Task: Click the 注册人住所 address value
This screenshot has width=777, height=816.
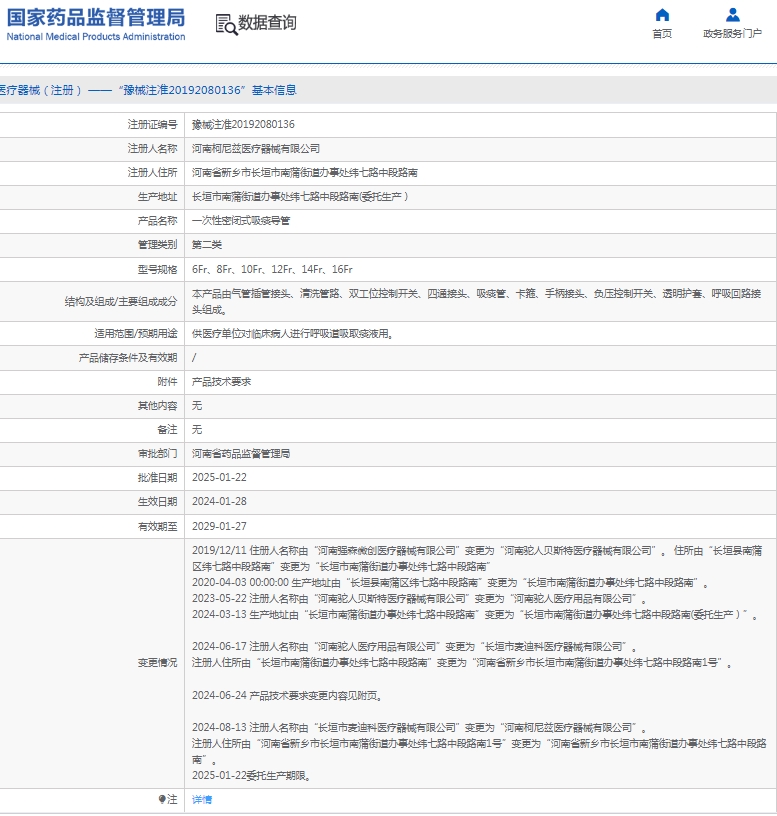Action: click(304, 172)
